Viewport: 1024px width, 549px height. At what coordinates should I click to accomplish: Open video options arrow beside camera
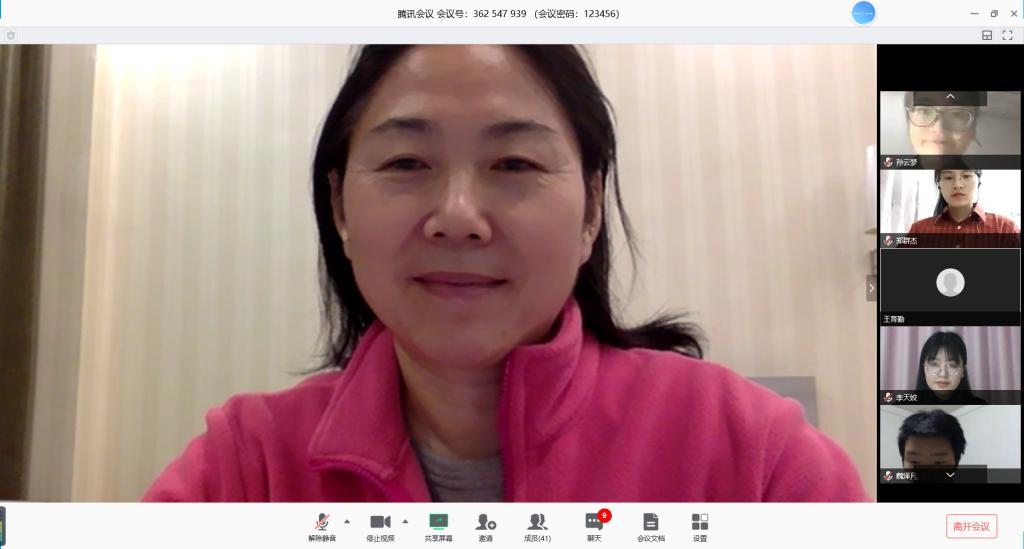405,521
